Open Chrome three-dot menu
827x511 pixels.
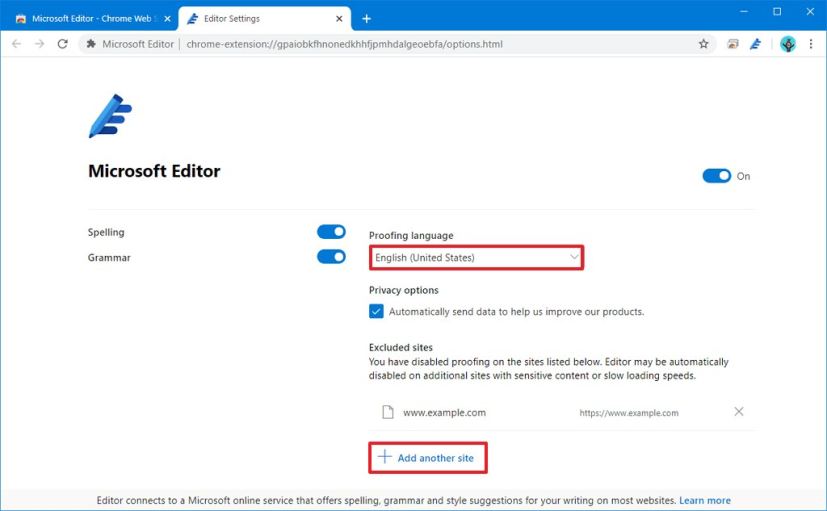click(811, 44)
